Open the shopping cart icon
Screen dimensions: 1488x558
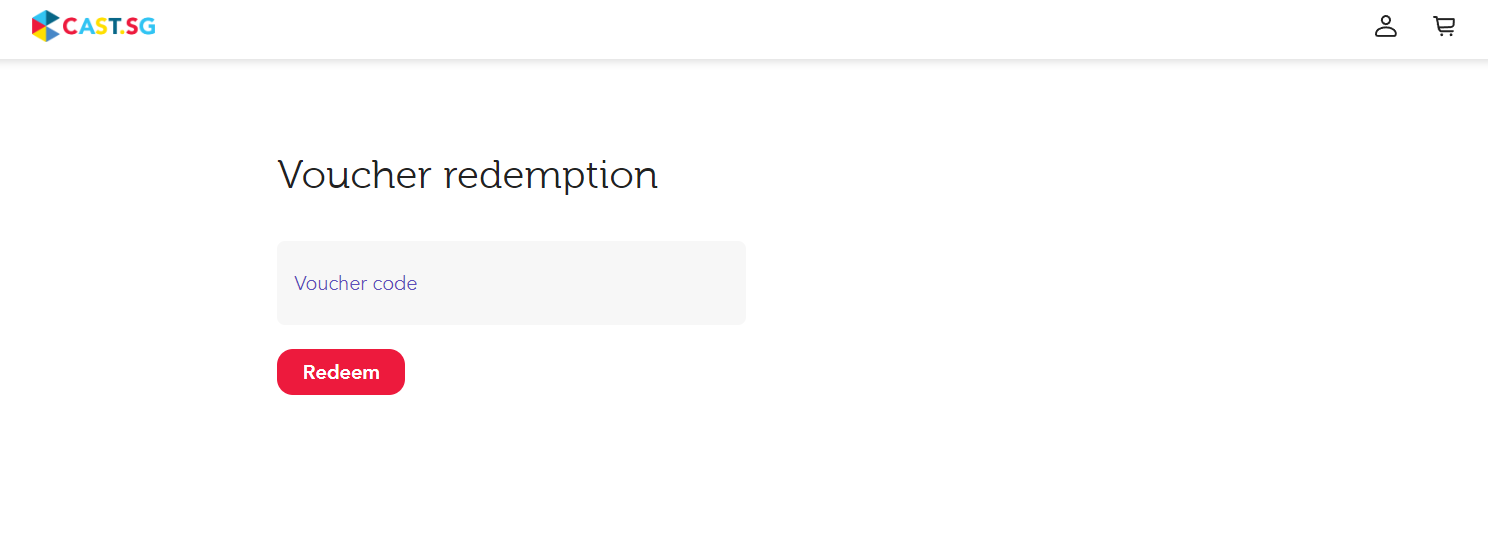pyautogui.click(x=1444, y=26)
